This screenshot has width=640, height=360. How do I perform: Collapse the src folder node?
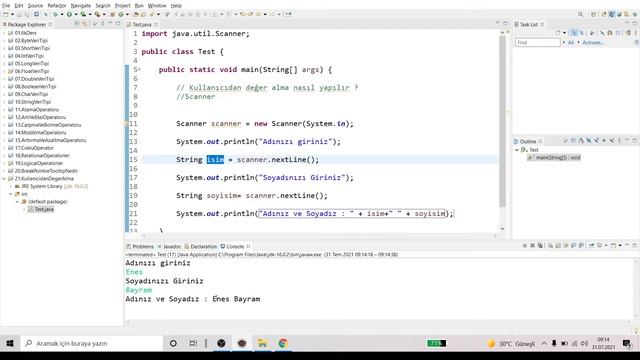(11, 194)
